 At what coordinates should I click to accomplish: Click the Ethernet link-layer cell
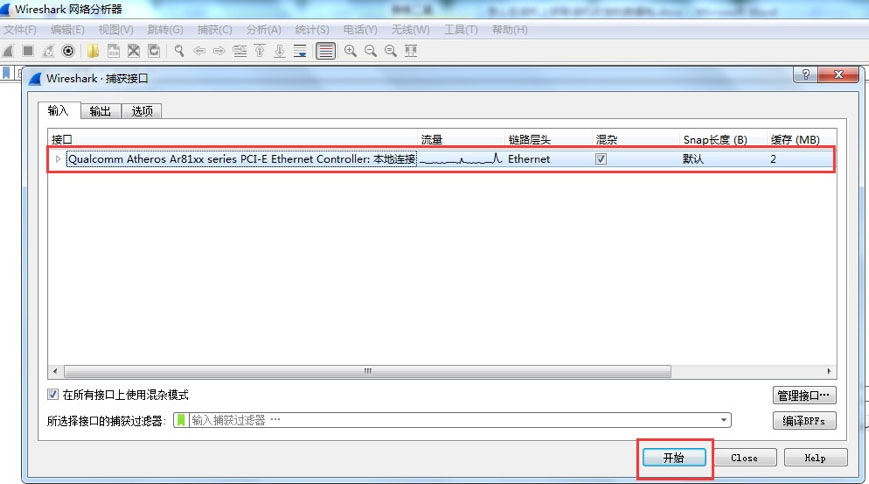(529, 159)
